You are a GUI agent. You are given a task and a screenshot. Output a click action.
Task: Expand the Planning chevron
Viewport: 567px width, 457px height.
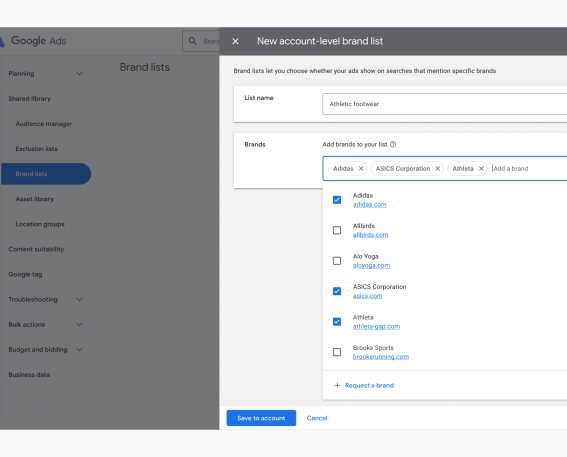click(79, 74)
